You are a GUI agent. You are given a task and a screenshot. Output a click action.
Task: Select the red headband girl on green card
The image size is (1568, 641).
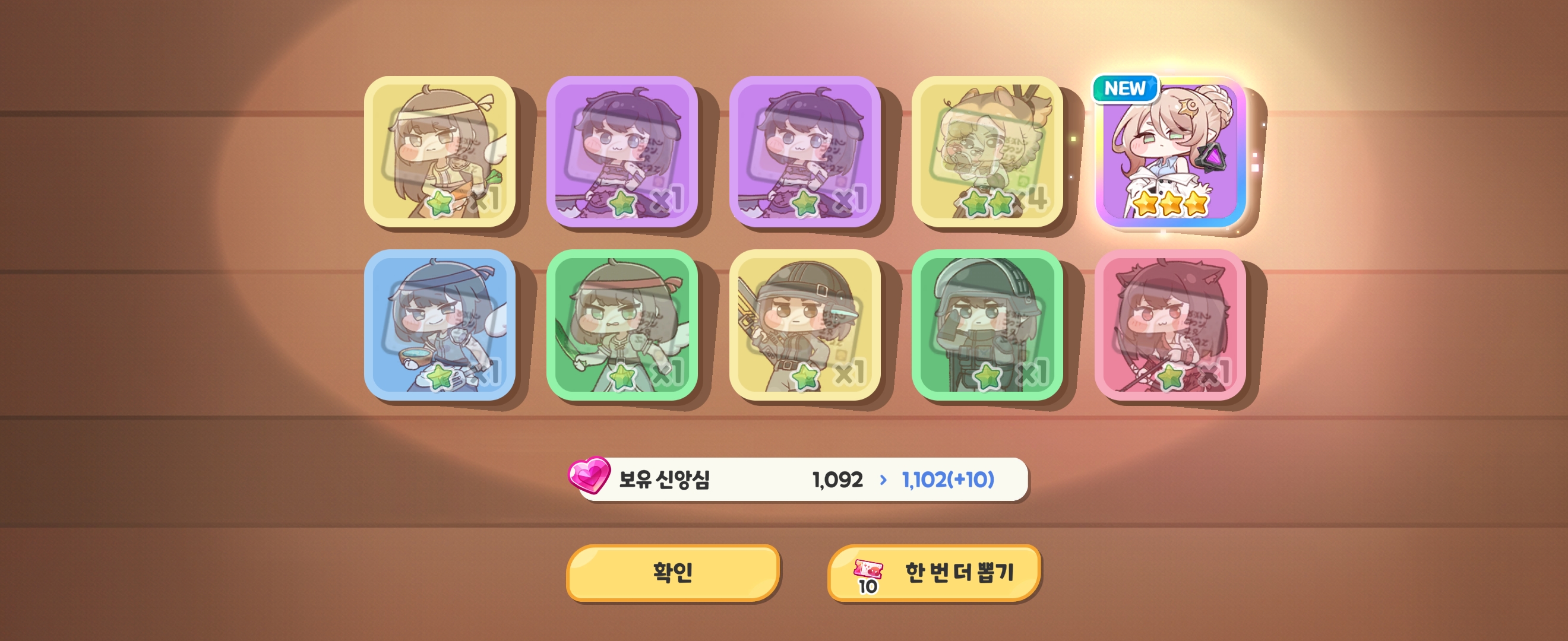(x=622, y=325)
